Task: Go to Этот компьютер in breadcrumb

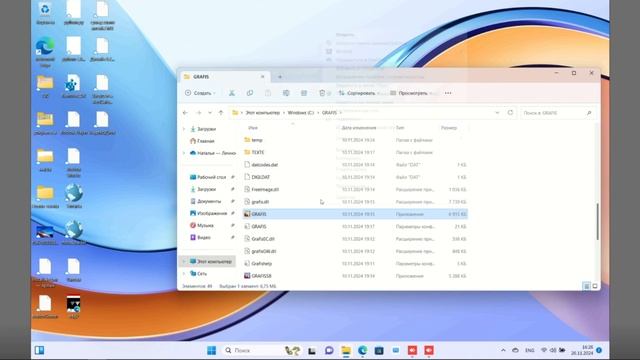Action: pyautogui.click(x=262, y=113)
